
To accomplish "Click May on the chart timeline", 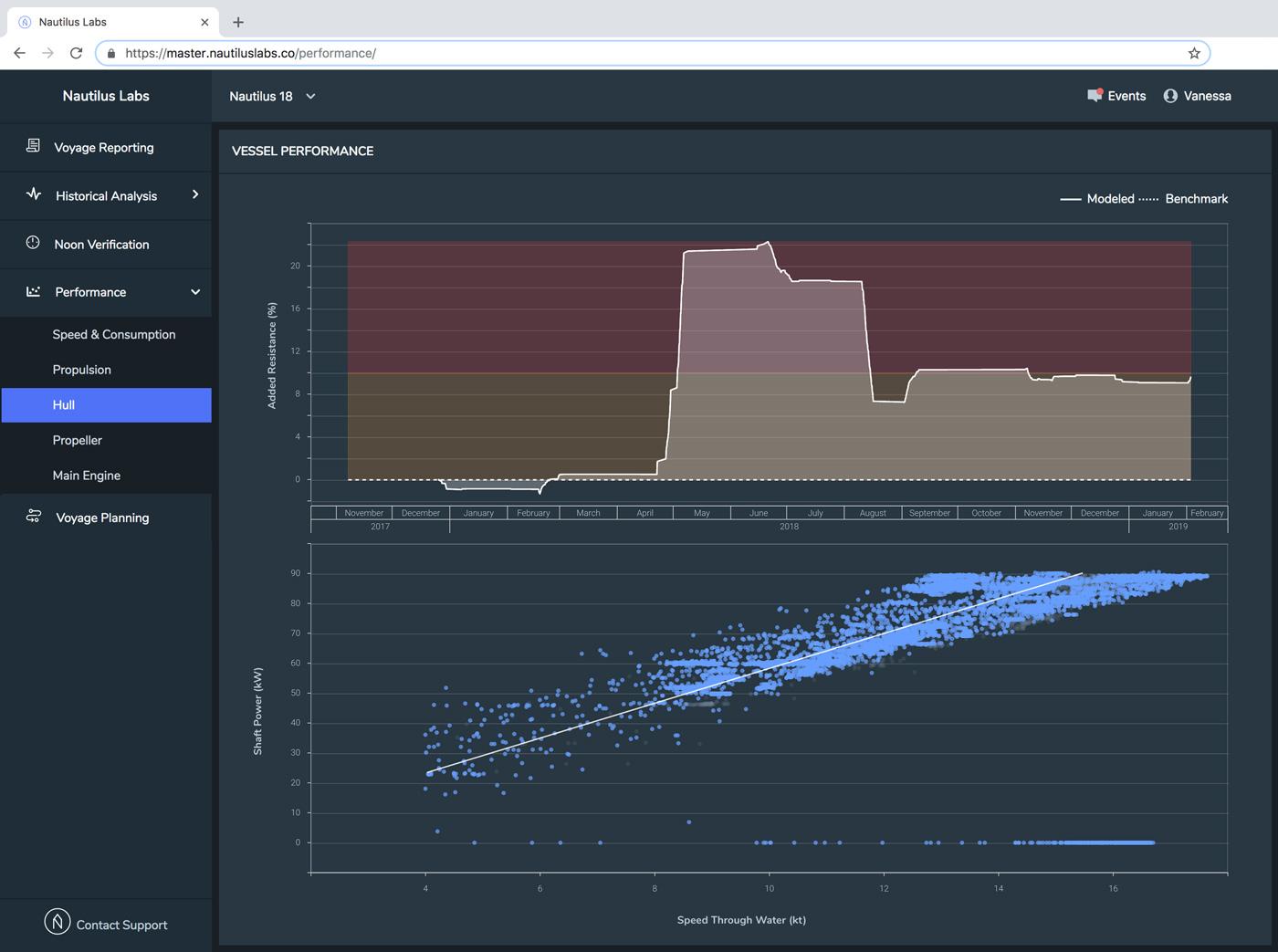I will coord(701,513).
